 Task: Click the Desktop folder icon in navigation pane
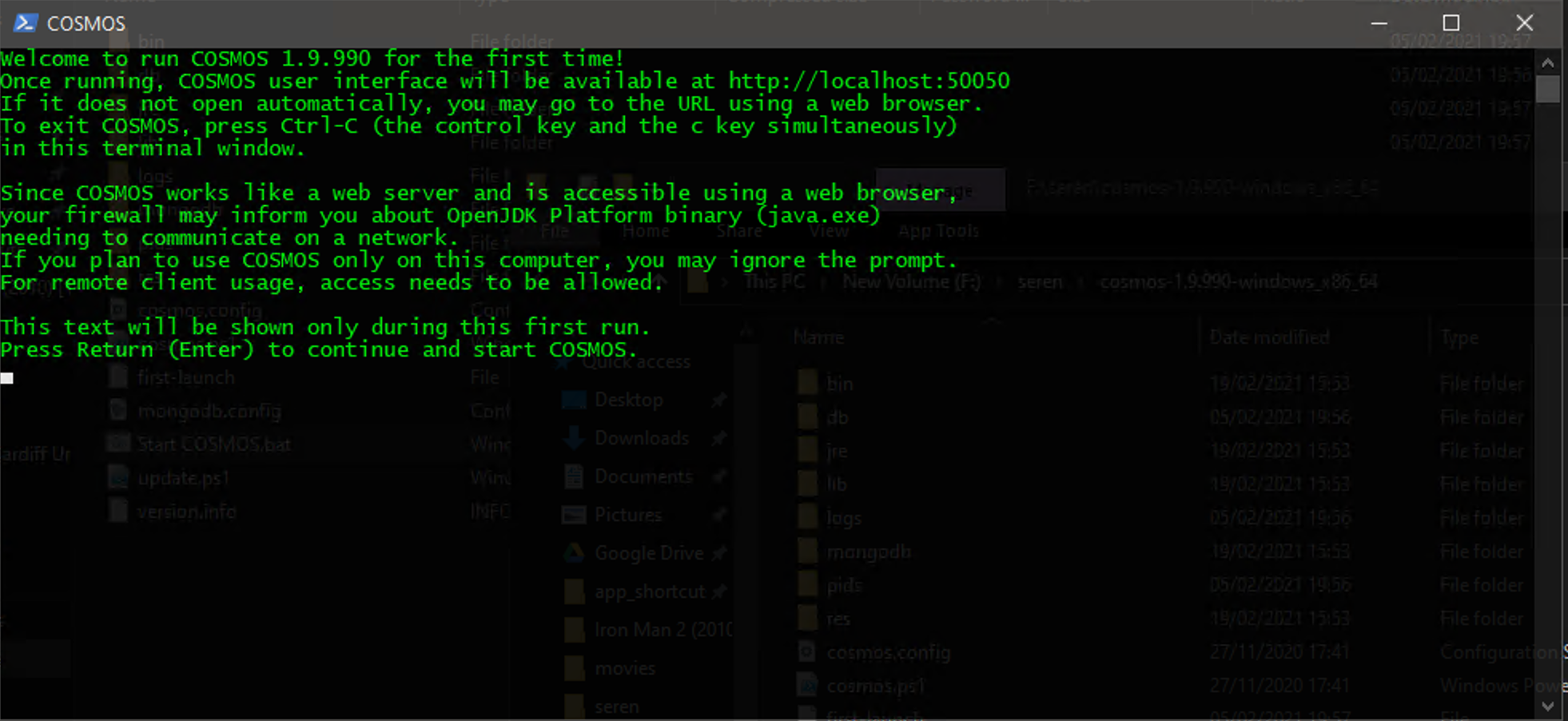[x=574, y=400]
